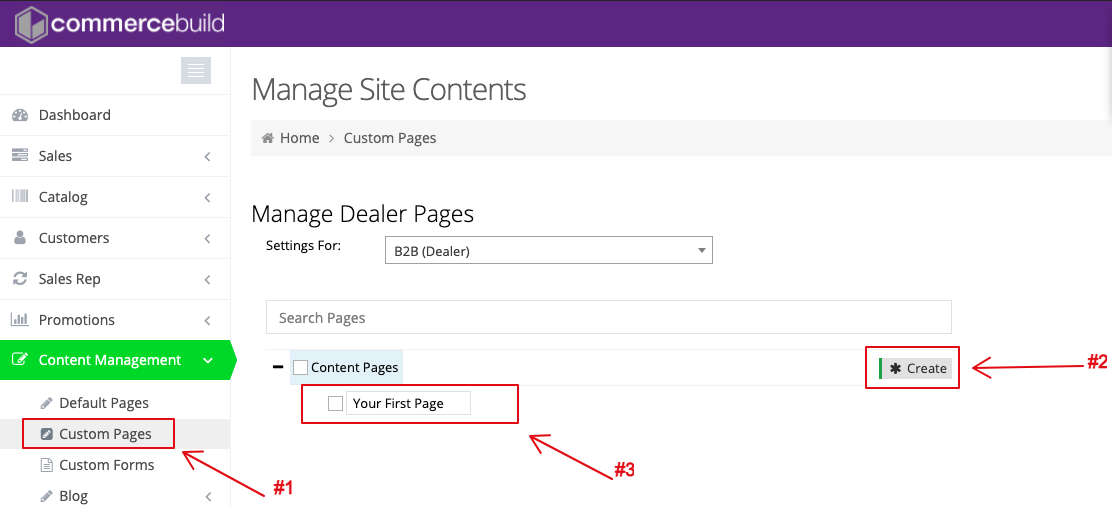Screen dimensions: 1112x507
Task: Expand the Blog submenu chevron
Action: click(207, 497)
